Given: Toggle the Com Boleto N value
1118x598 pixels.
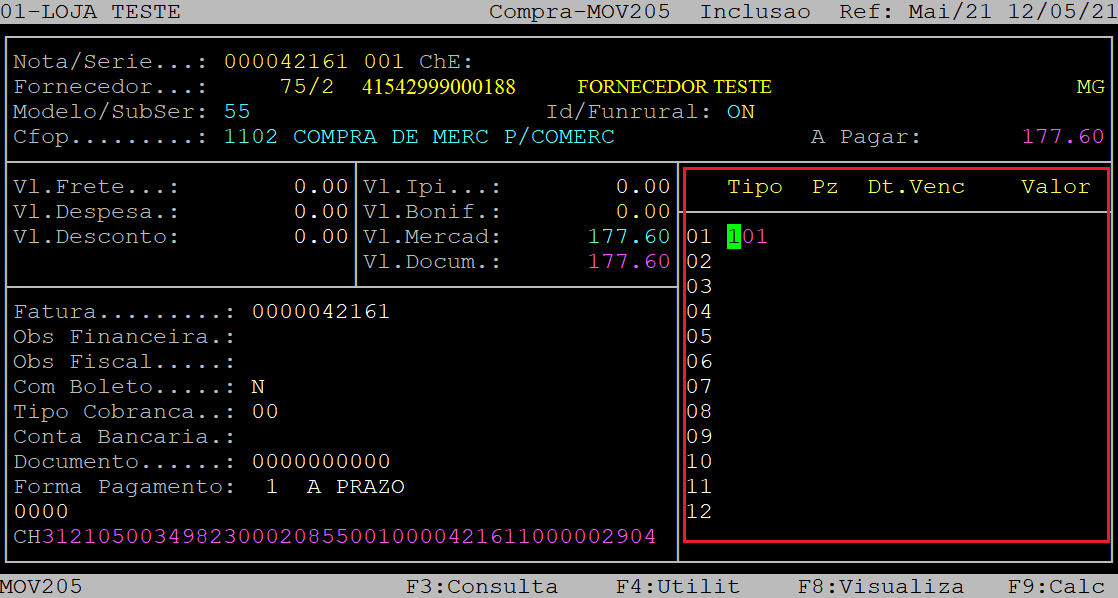Looking at the screenshot, I should coord(258,387).
